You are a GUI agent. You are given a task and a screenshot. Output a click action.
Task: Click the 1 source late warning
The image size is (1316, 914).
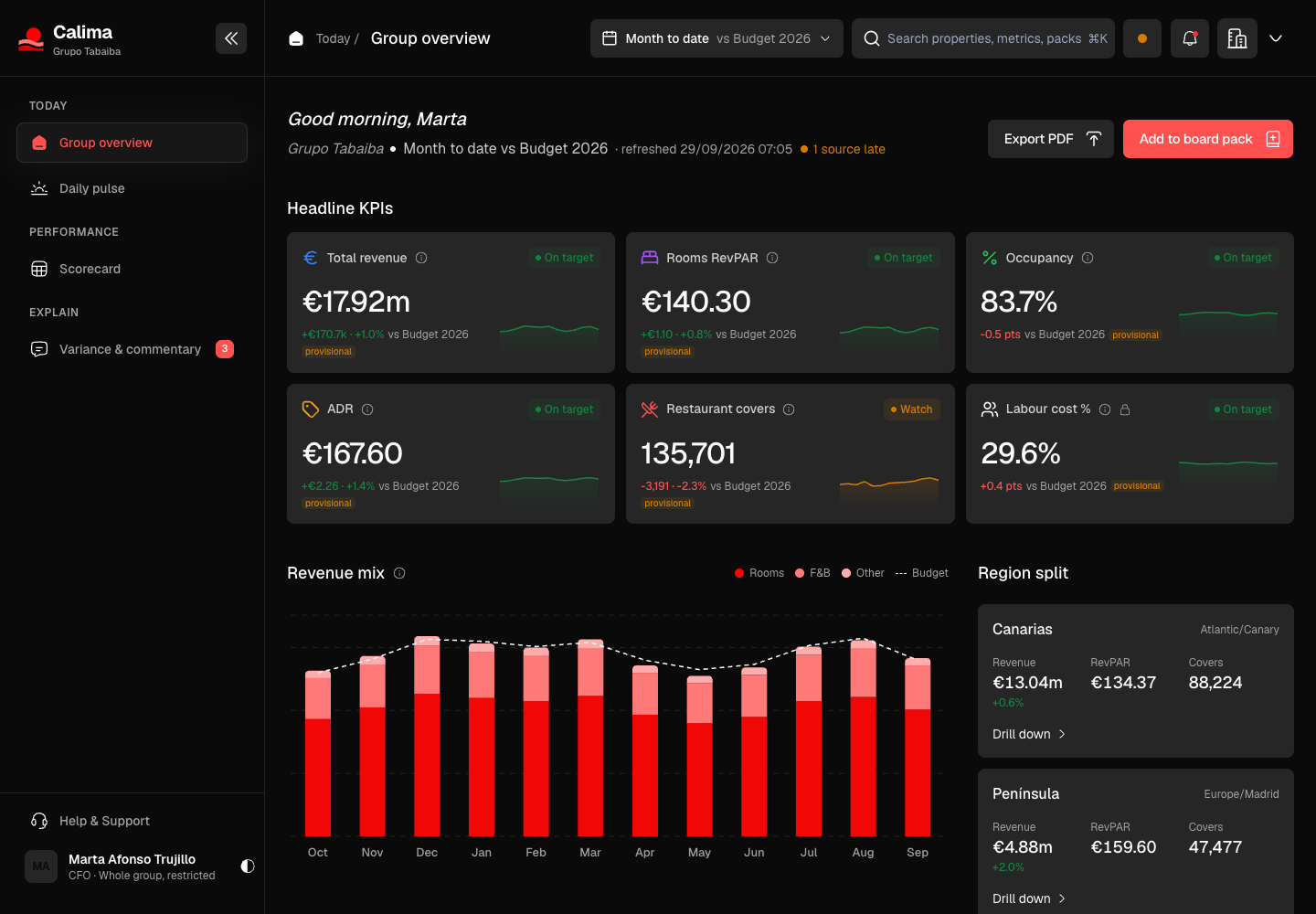843,149
